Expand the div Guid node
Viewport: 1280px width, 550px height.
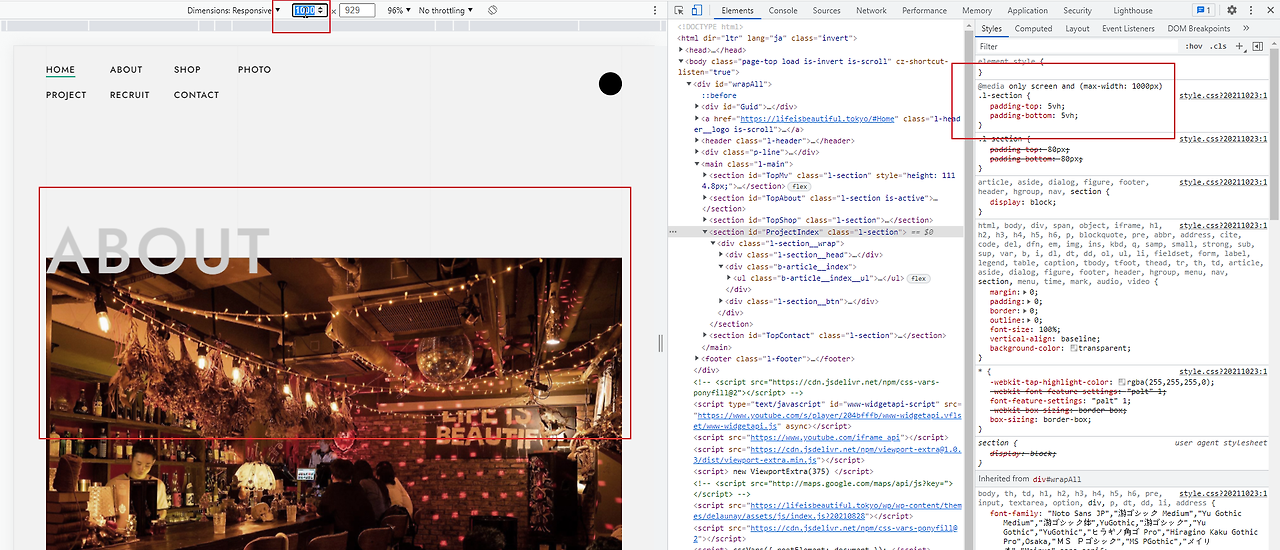698,106
